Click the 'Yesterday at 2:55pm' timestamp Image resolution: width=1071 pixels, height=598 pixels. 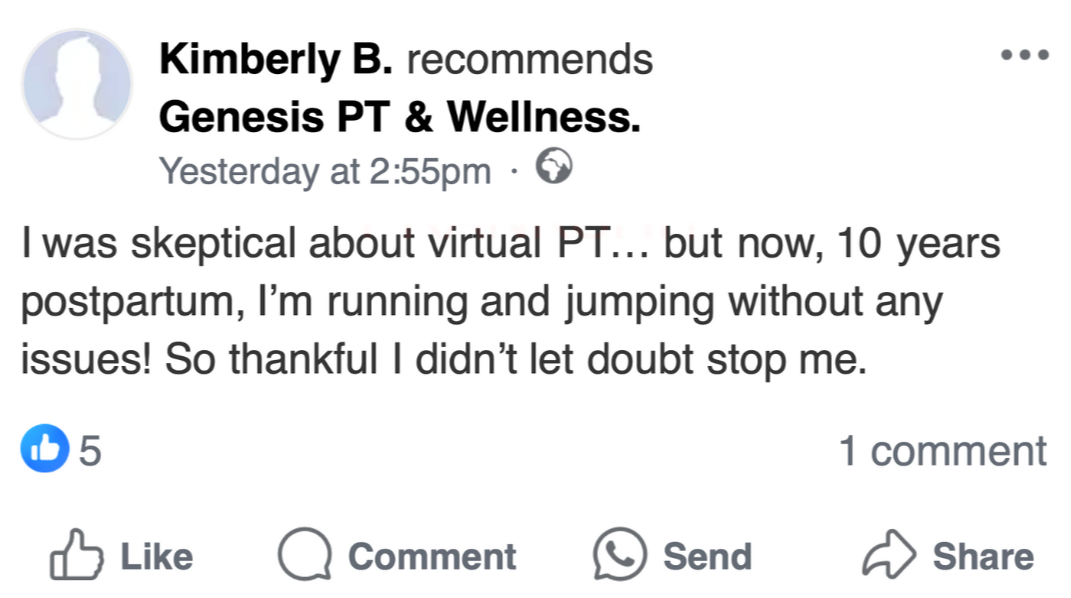(x=325, y=171)
